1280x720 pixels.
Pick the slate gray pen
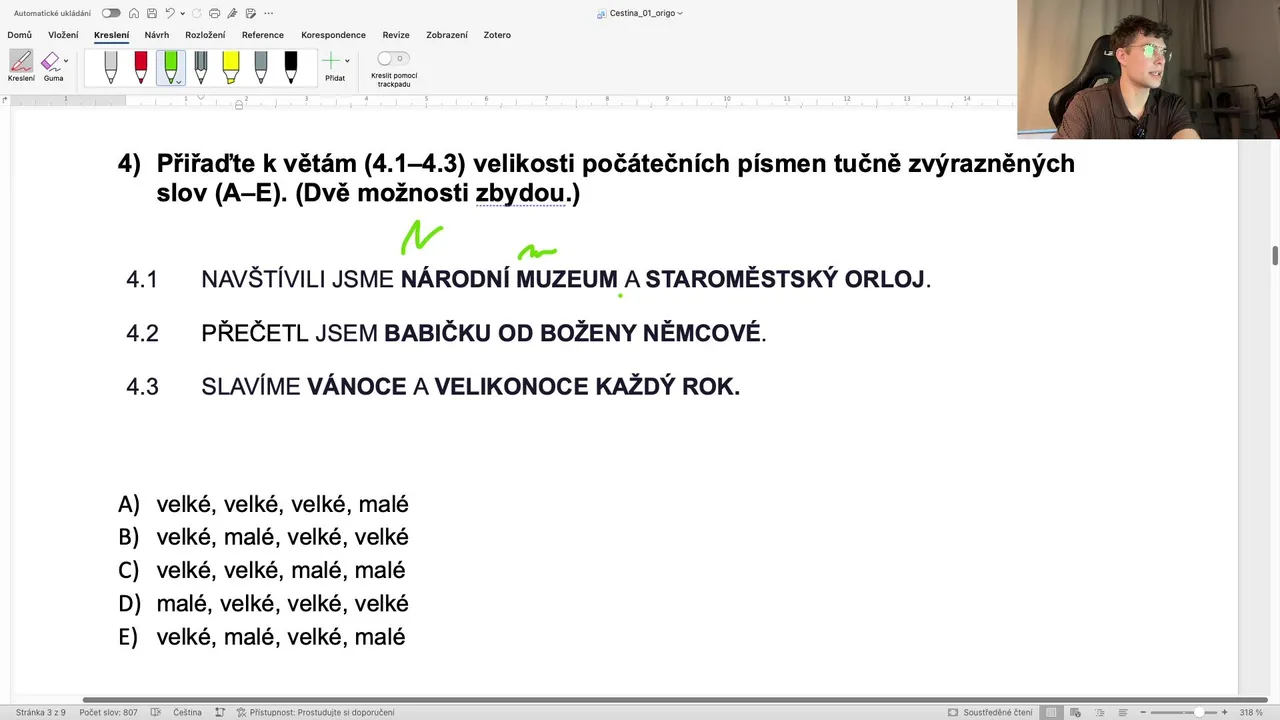(x=261, y=67)
